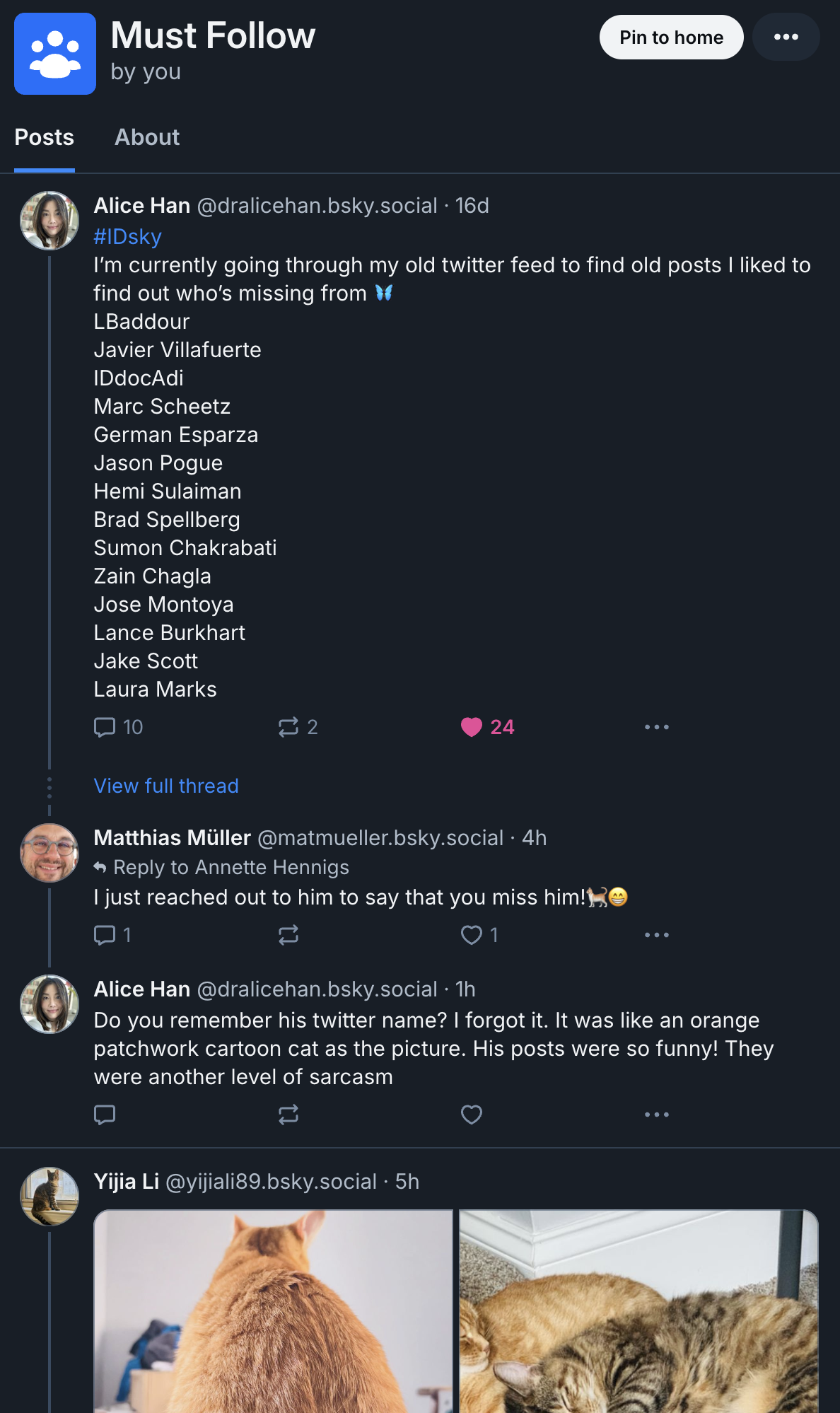Open more options on Matthias Müller's post

tap(656, 935)
